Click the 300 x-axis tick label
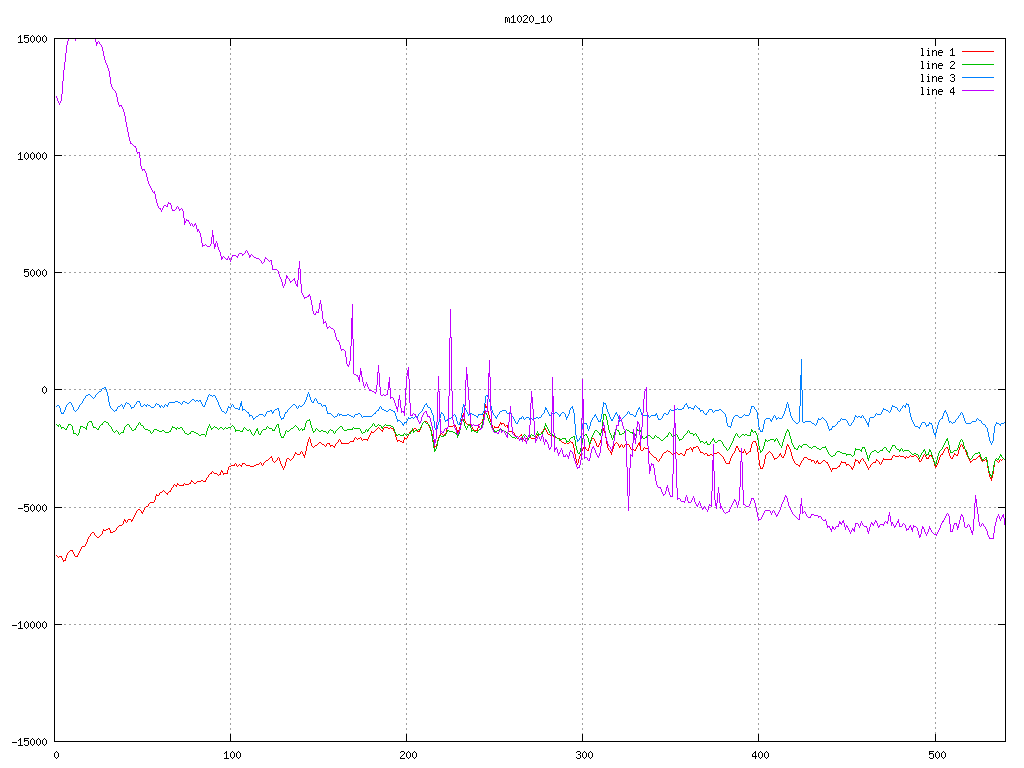 [583, 755]
